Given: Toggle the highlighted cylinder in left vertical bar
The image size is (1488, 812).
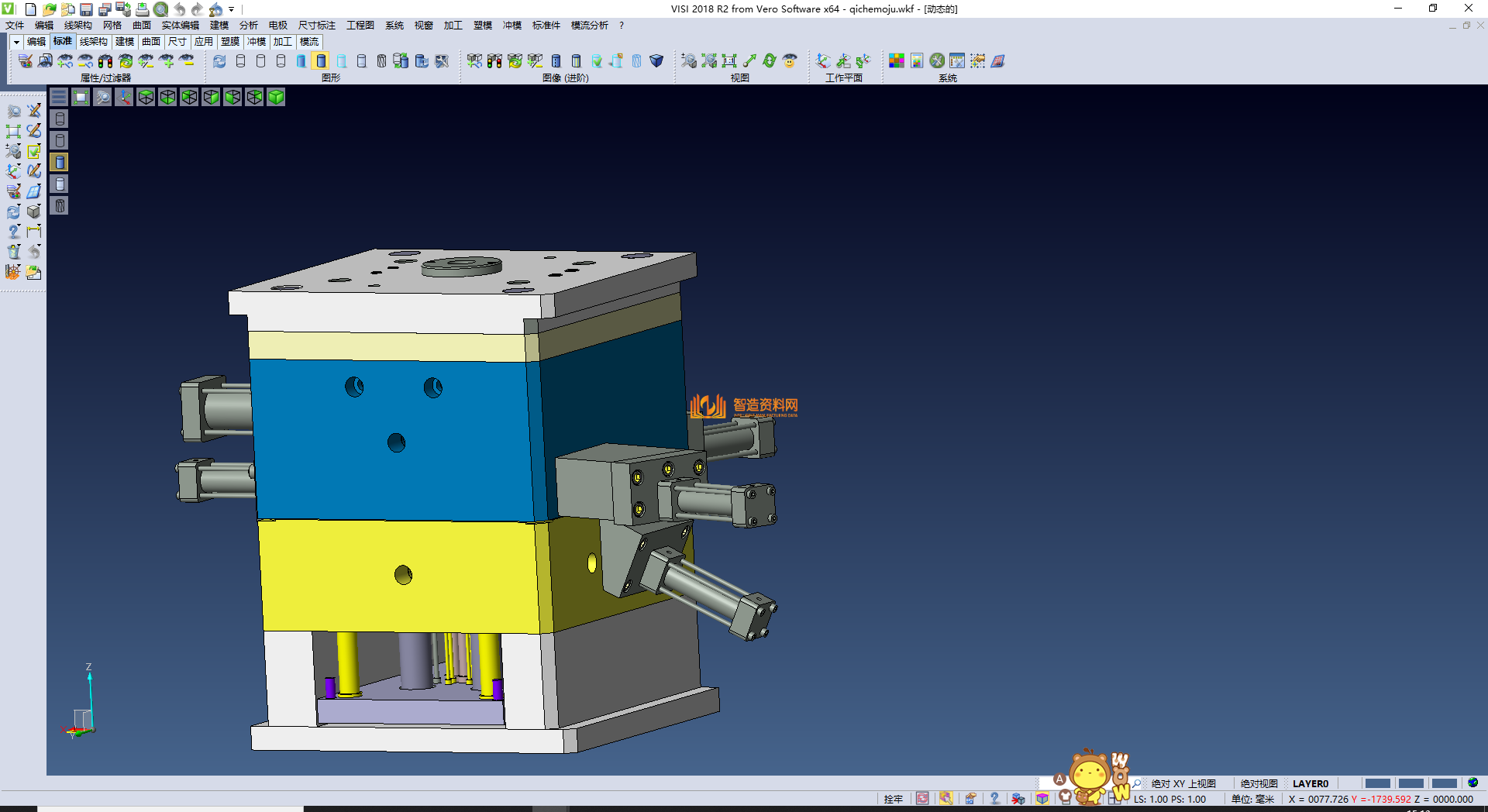Looking at the screenshot, I should pyautogui.click(x=60, y=162).
